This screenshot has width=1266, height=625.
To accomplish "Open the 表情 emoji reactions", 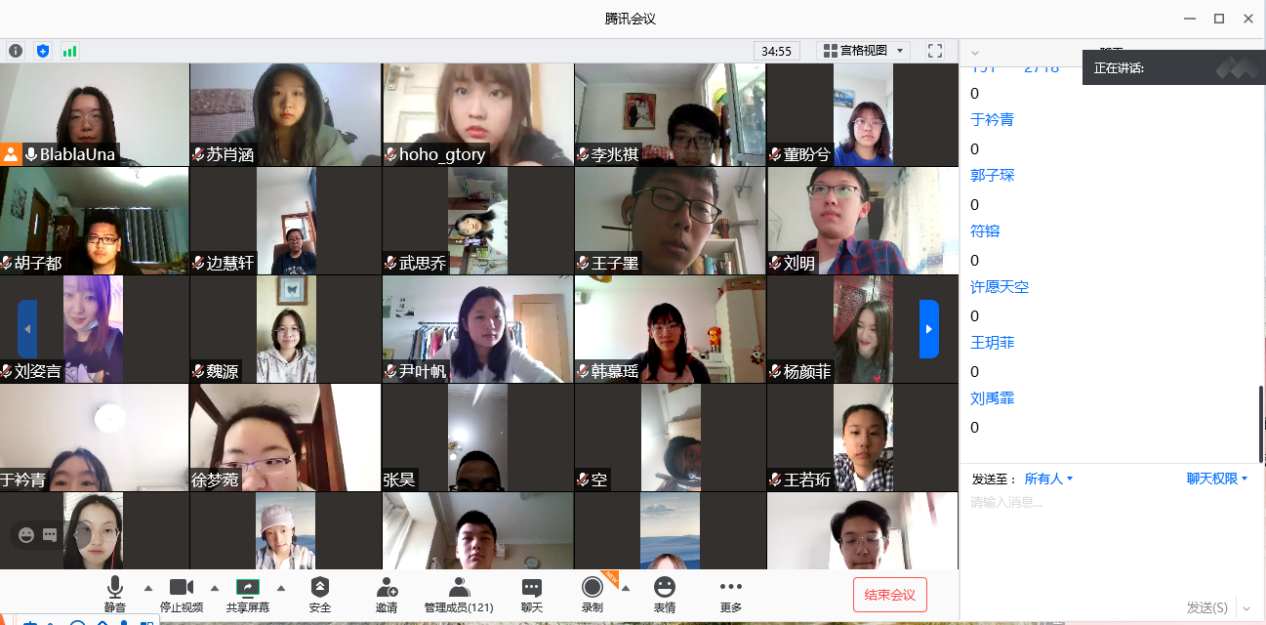I will [664, 594].
